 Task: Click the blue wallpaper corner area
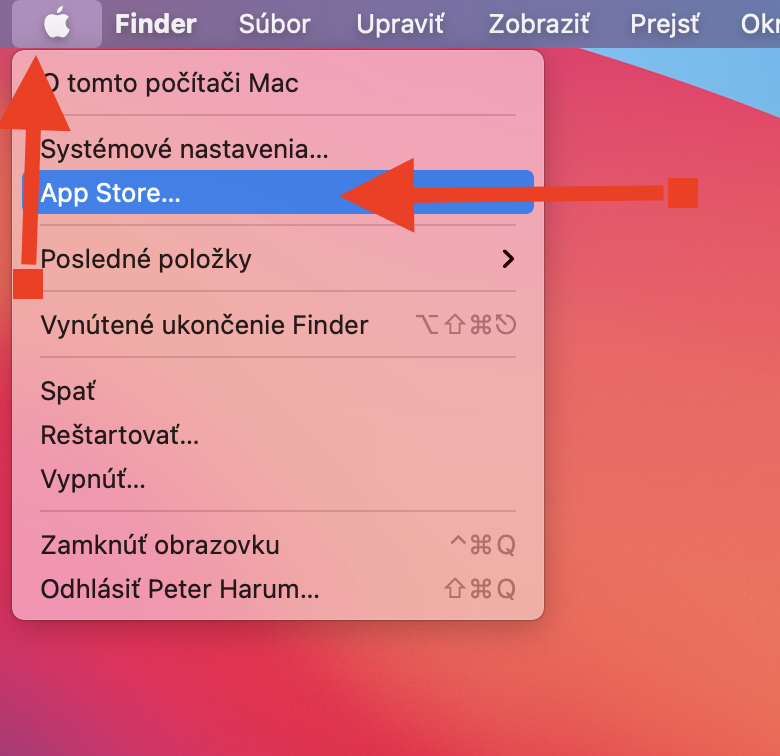740,80
